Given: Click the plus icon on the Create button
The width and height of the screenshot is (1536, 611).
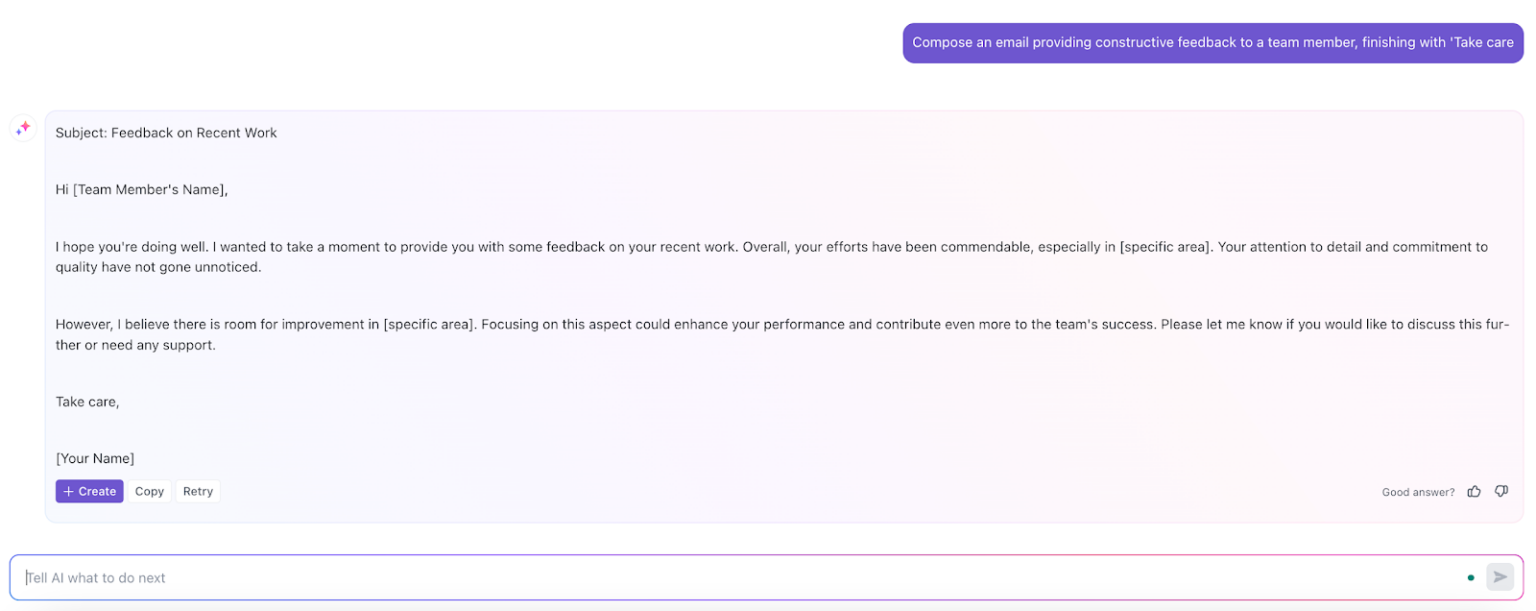Looking at the screenshot, I should coord(69,491).
